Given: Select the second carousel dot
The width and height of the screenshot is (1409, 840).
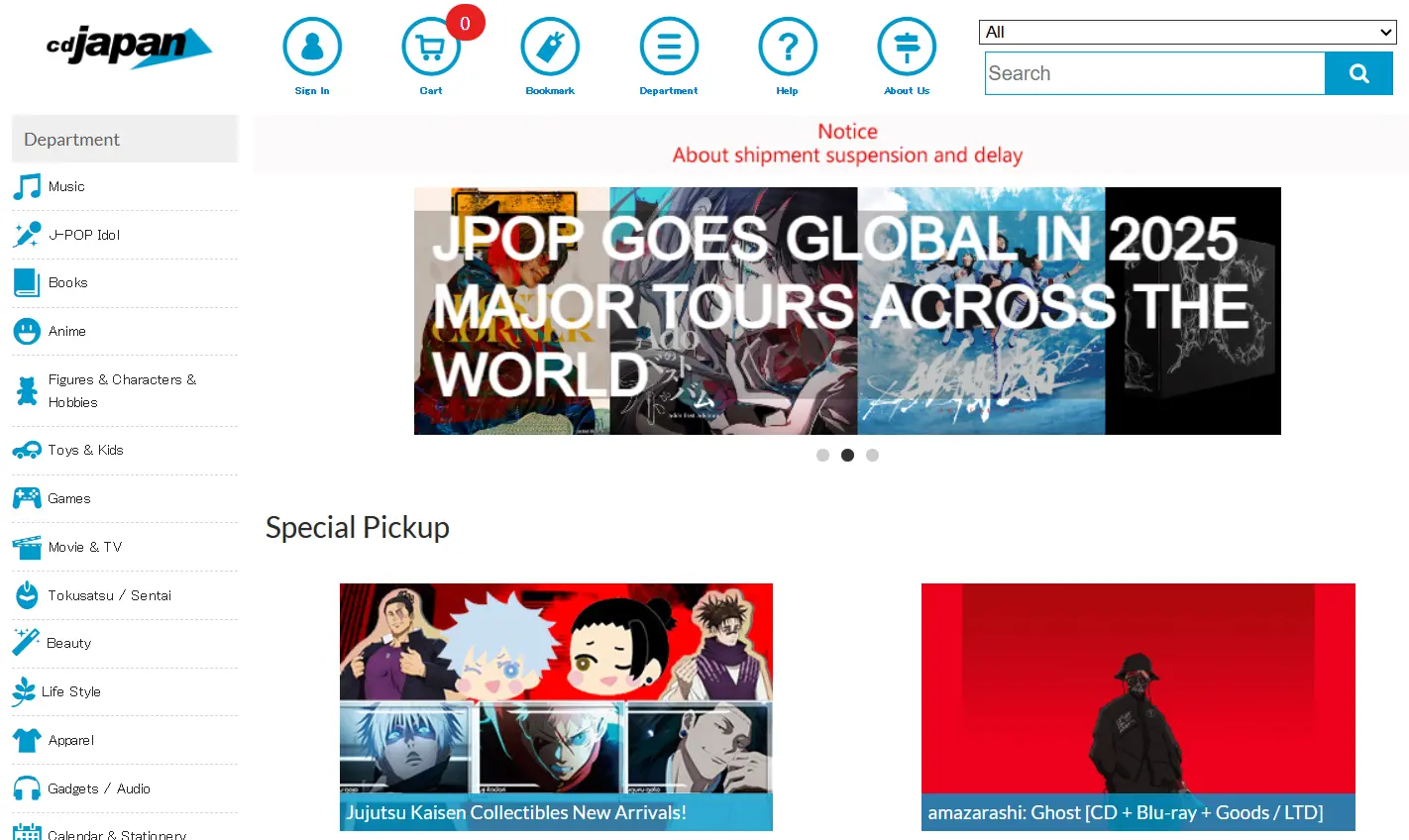Looking at the screenshot, I should (847, 456).
